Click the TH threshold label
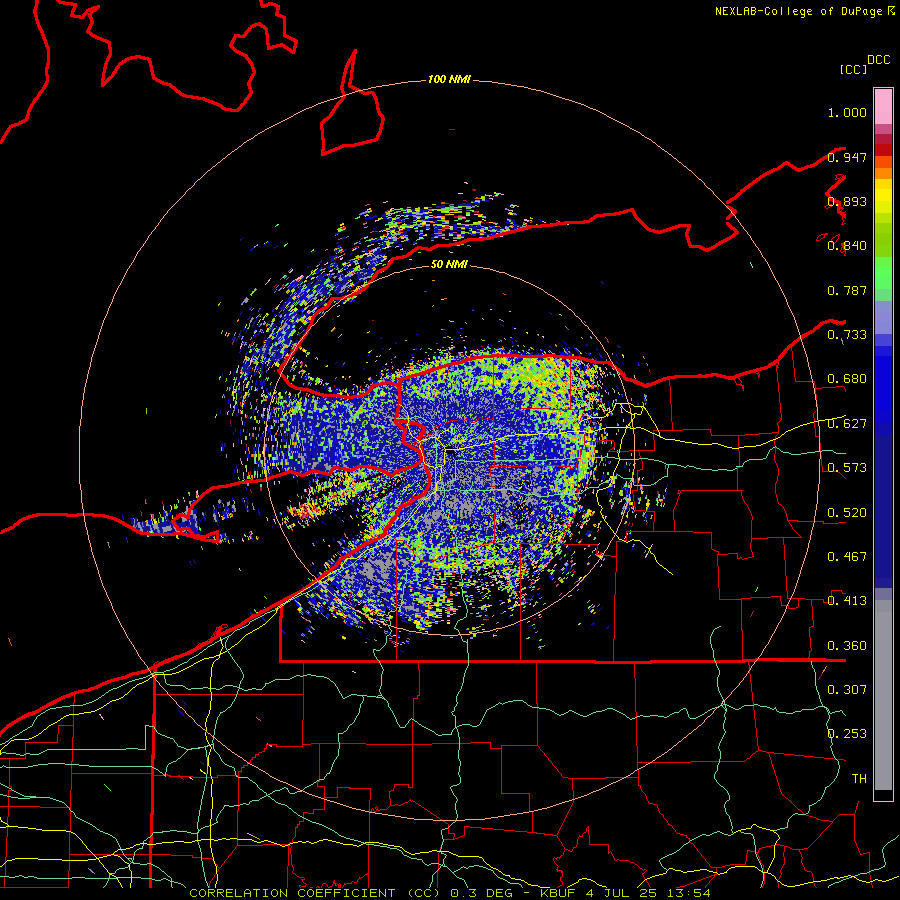Viewport: 900px width, 900px height. click(x=859, y=779)
